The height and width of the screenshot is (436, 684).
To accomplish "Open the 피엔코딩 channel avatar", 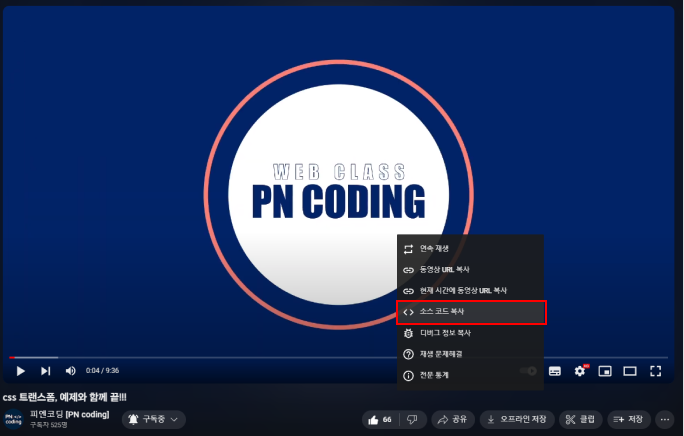I will click(x=14, y=419).
